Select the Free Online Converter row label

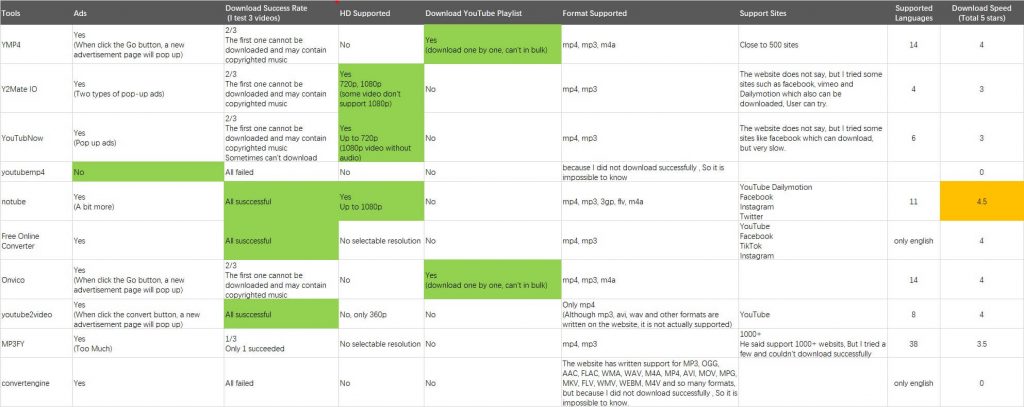coord(35,240)
